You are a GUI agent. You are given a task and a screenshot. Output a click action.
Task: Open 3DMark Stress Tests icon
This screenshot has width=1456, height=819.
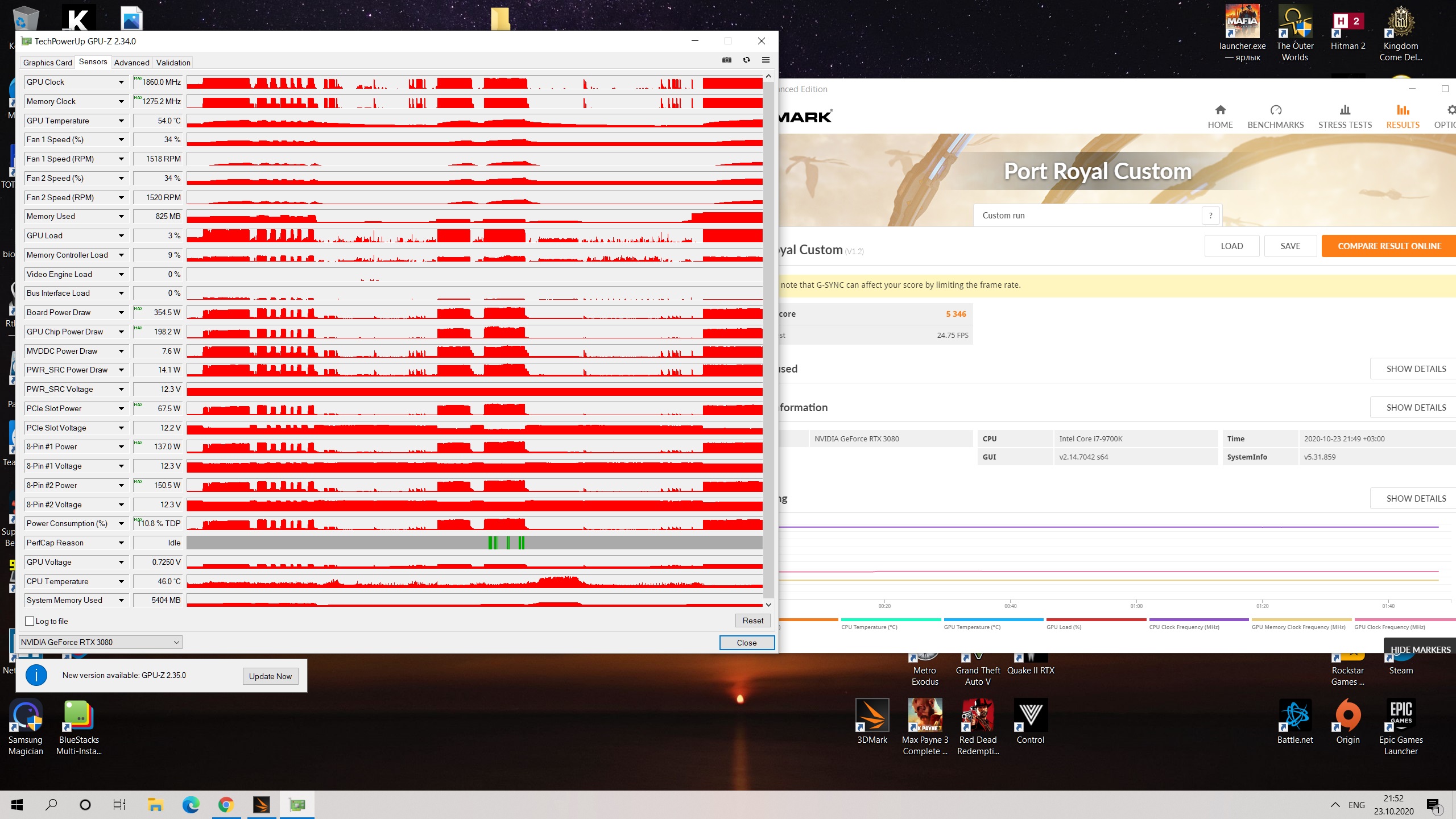1345,110
